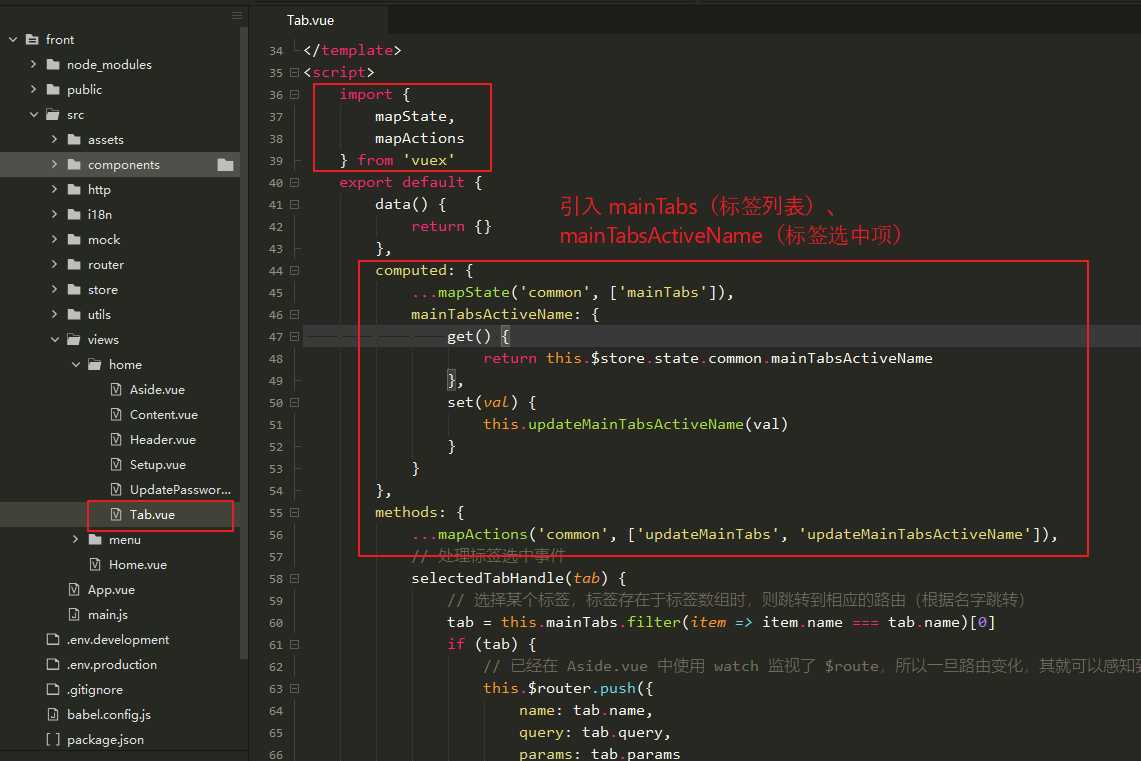Screen dimensions: 1141x761
Task: Open the Home.vue file
Action: [x=138, y=564]
